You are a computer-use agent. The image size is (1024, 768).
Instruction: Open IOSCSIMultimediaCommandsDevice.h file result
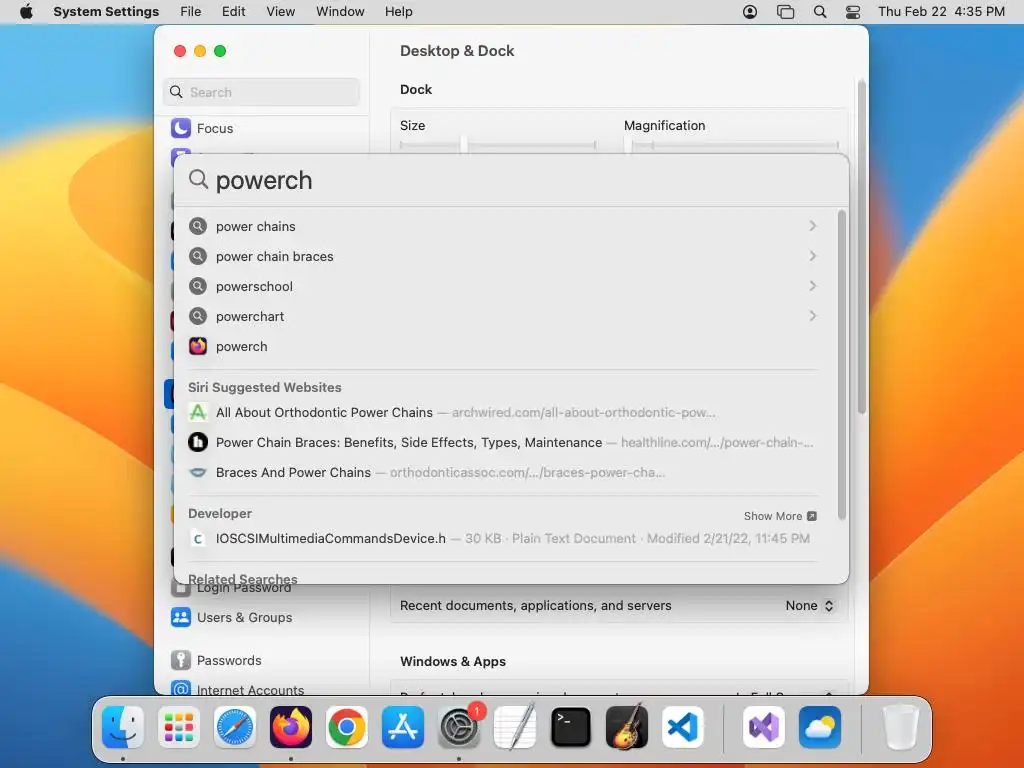coord(502,539)
